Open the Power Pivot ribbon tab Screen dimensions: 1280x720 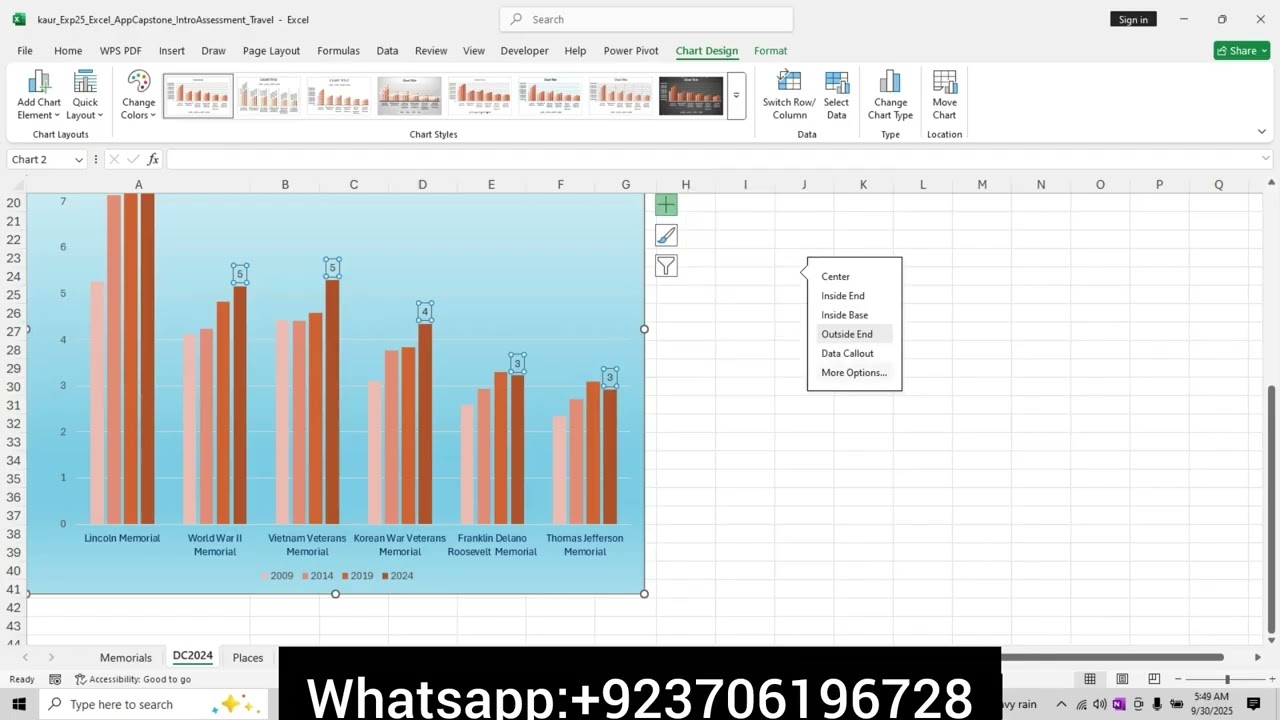631,51
